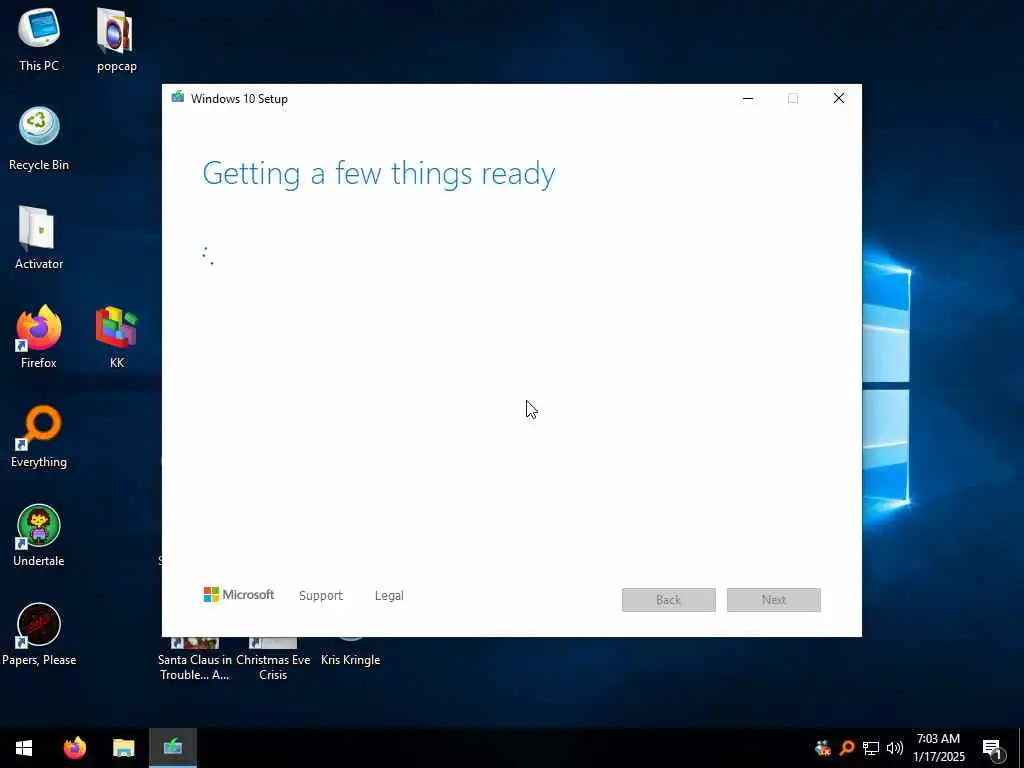The width and height of the screenshot is (1024, 768).
Task: Open the Everything tray icon
Action: 847,748
